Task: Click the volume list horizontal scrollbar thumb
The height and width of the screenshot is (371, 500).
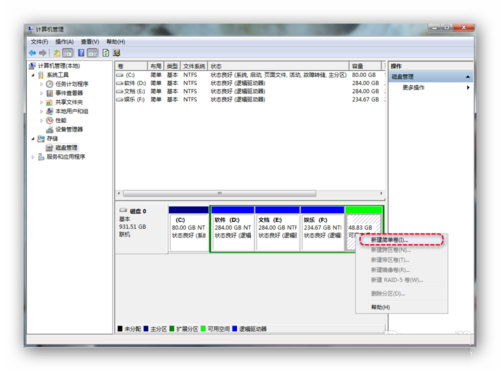Action: (219, 193)
